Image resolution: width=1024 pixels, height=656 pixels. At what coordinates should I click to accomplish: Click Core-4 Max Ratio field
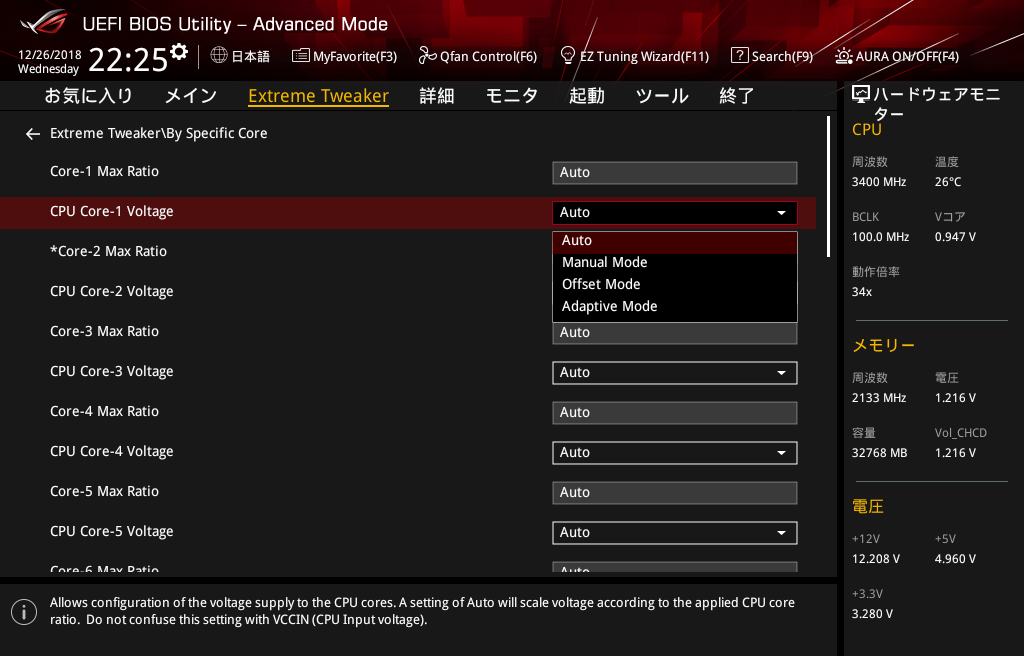pyautogui.click(x=675, y=413)
